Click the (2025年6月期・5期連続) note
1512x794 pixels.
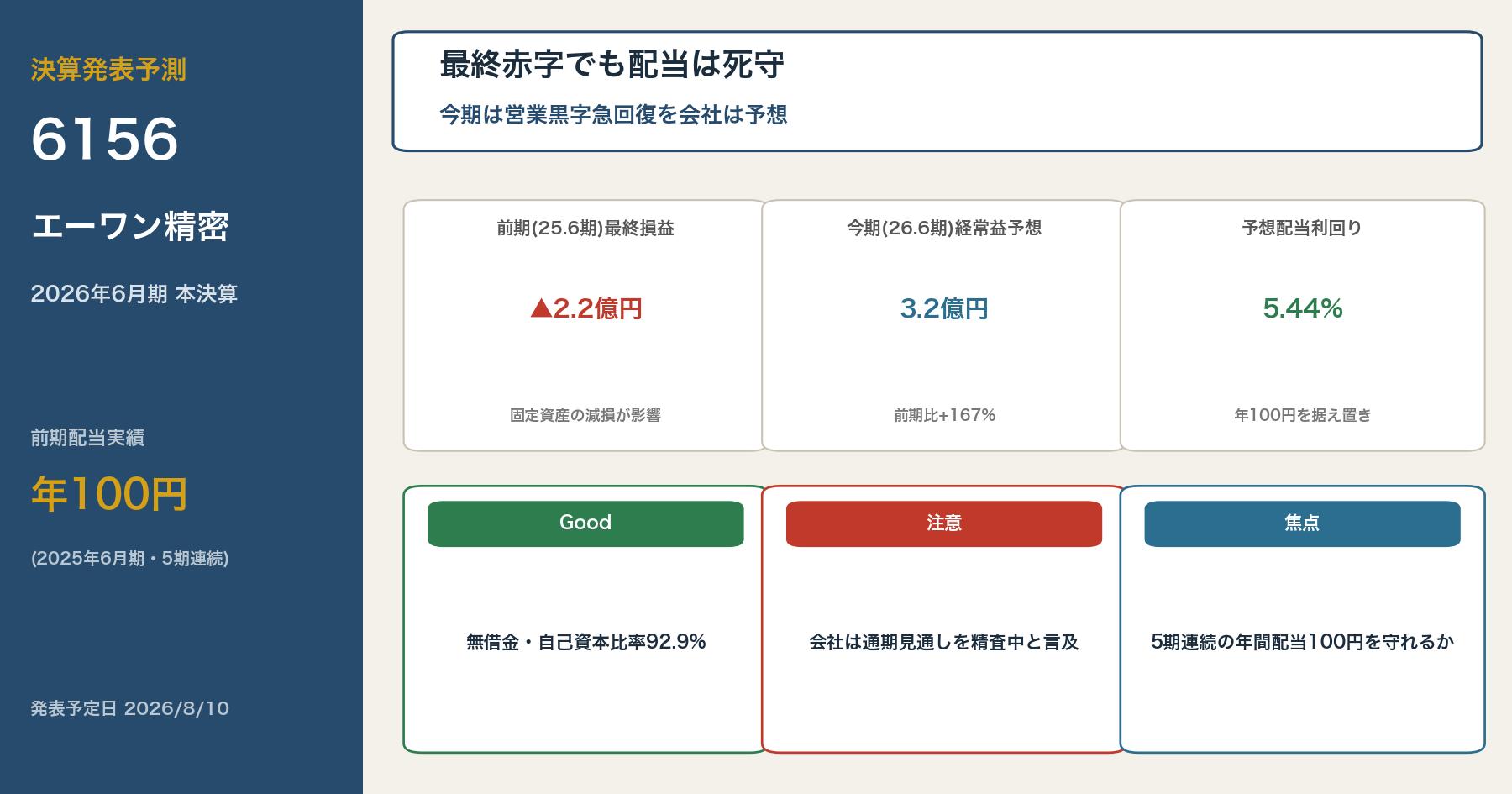click(x=129, y=559)
